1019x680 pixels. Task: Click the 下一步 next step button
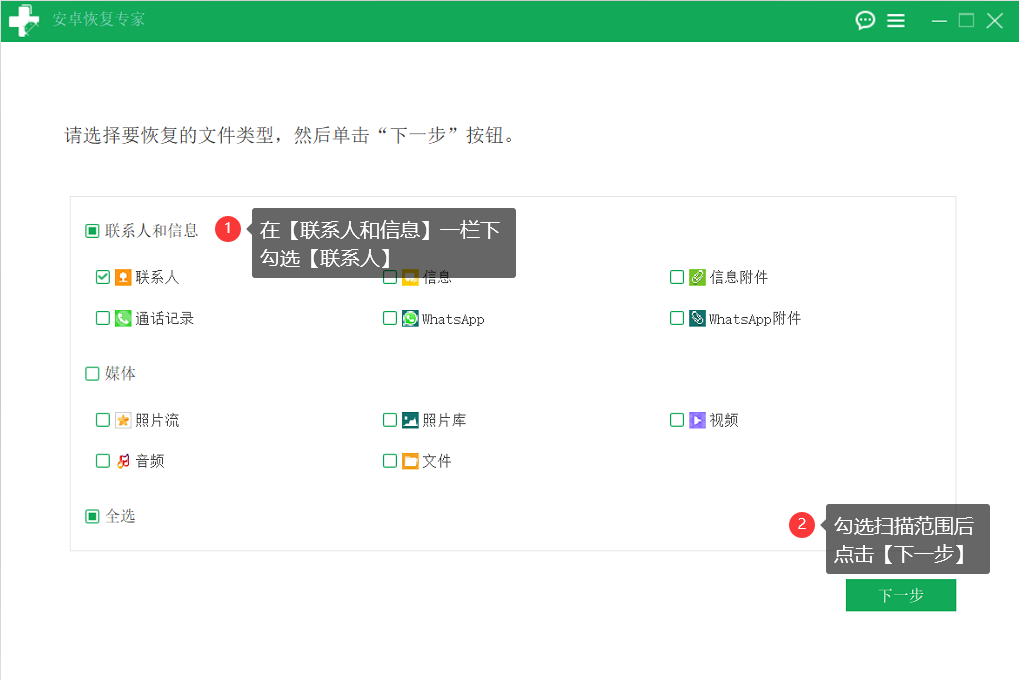899,594
